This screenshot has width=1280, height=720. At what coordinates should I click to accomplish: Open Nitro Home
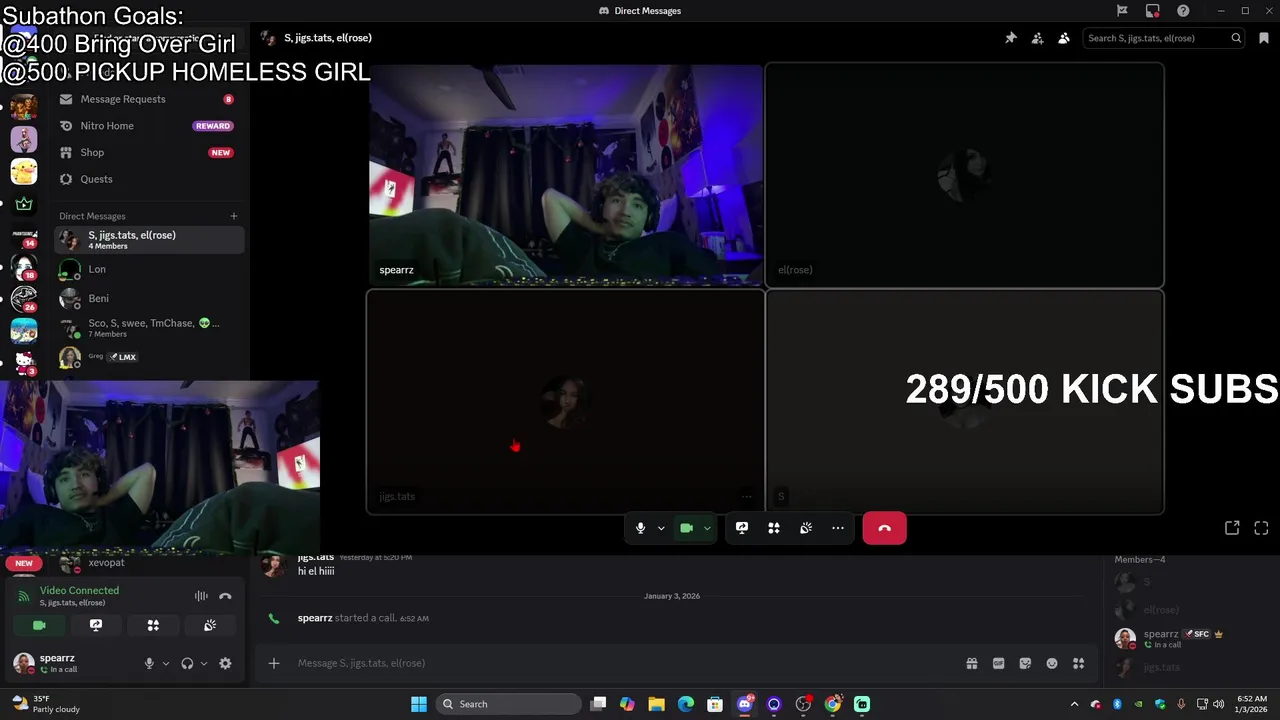tap(149, 126)
